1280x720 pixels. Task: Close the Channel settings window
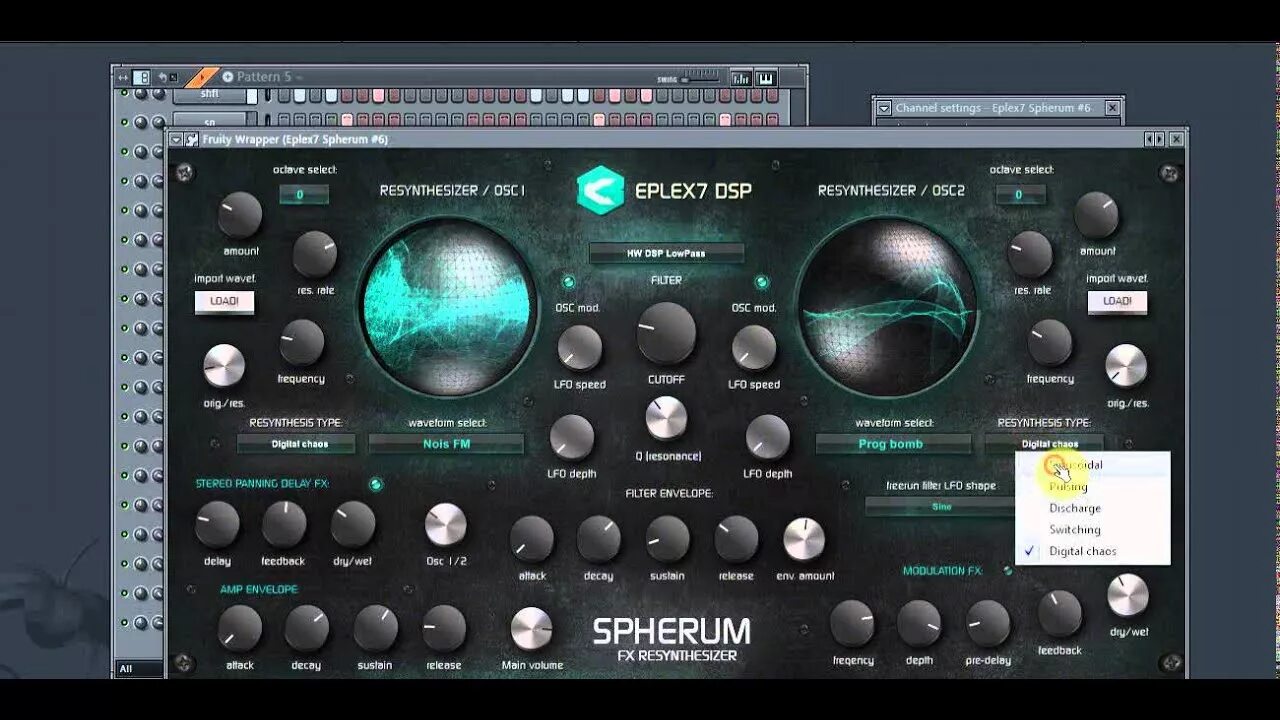[x=1112, y=108]
